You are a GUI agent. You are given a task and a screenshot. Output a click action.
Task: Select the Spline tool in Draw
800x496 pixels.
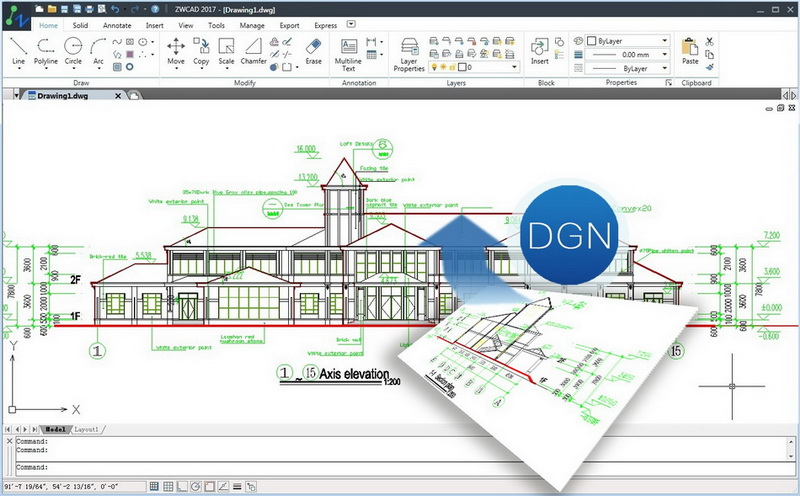tap(117, 42)
